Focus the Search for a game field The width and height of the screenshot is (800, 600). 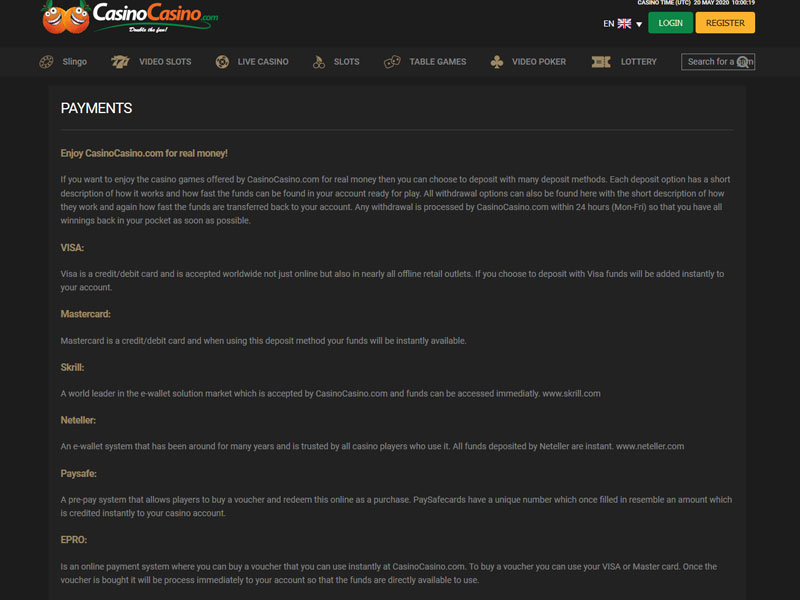[x=718, y=62]
